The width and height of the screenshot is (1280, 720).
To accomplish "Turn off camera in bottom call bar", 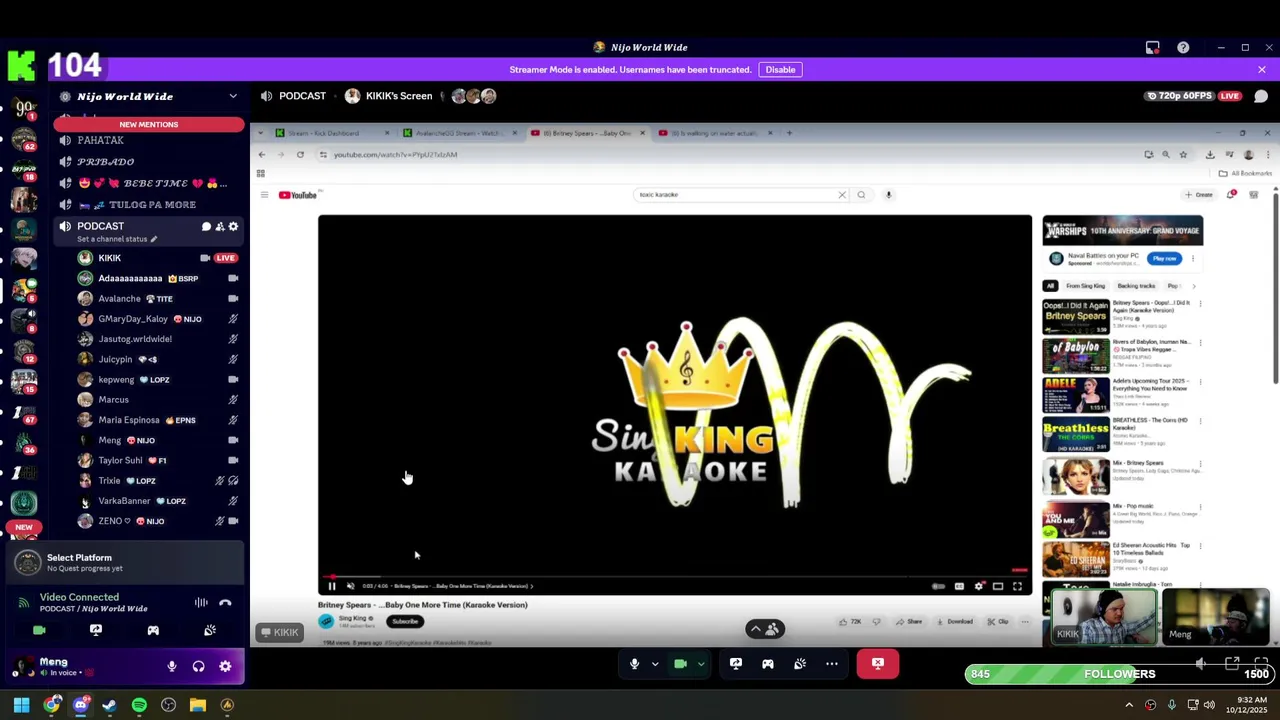I will (x=680, y=663).
